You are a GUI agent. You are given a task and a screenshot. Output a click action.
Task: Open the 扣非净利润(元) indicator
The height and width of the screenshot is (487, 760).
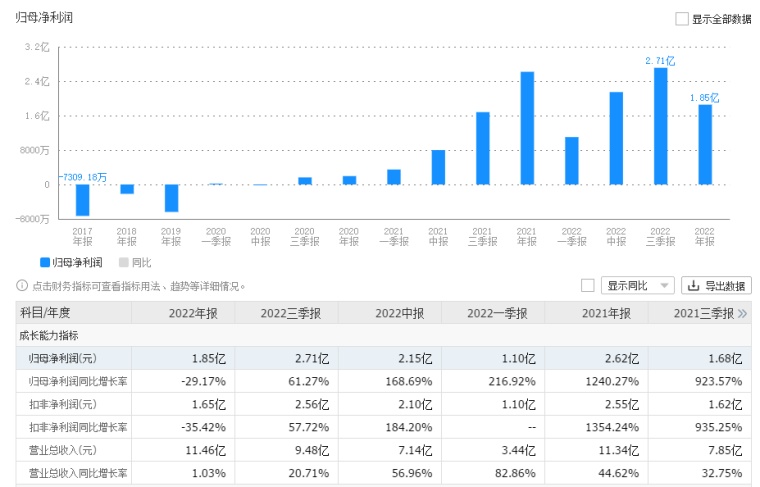coord(63,404)
